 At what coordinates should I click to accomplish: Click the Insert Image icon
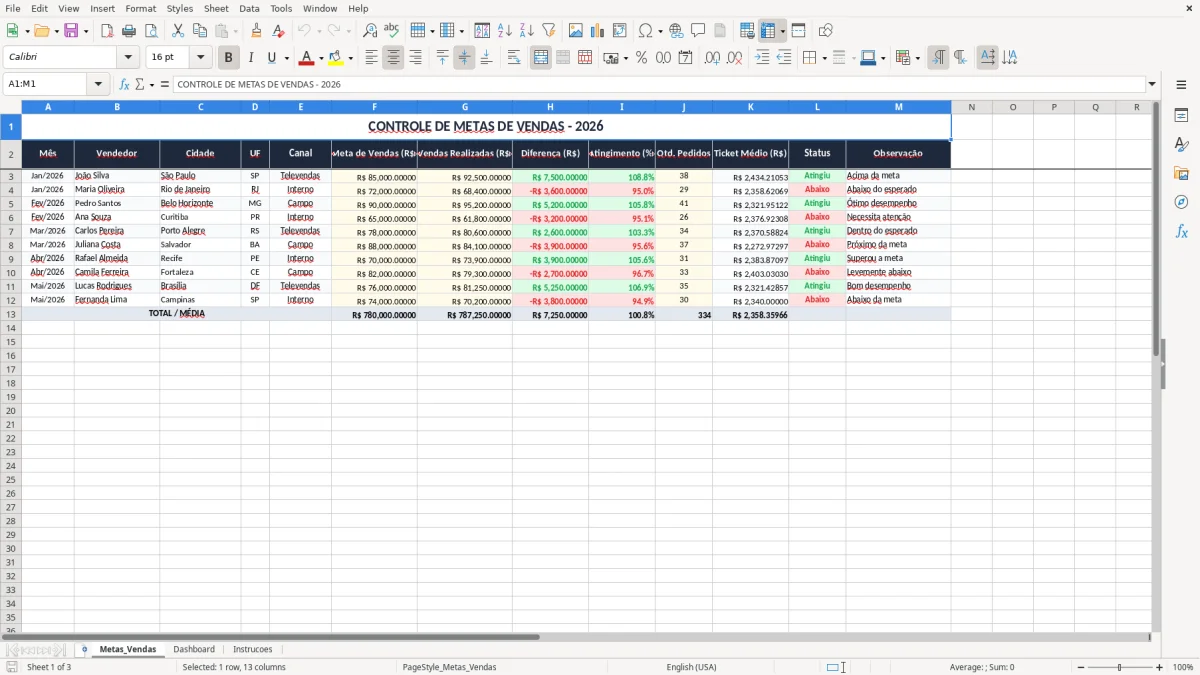tap(576, 31)
